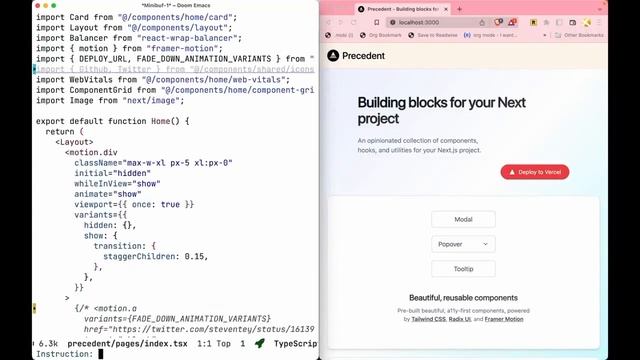Click the import WebVitals code line

click(x=163, y=80)
